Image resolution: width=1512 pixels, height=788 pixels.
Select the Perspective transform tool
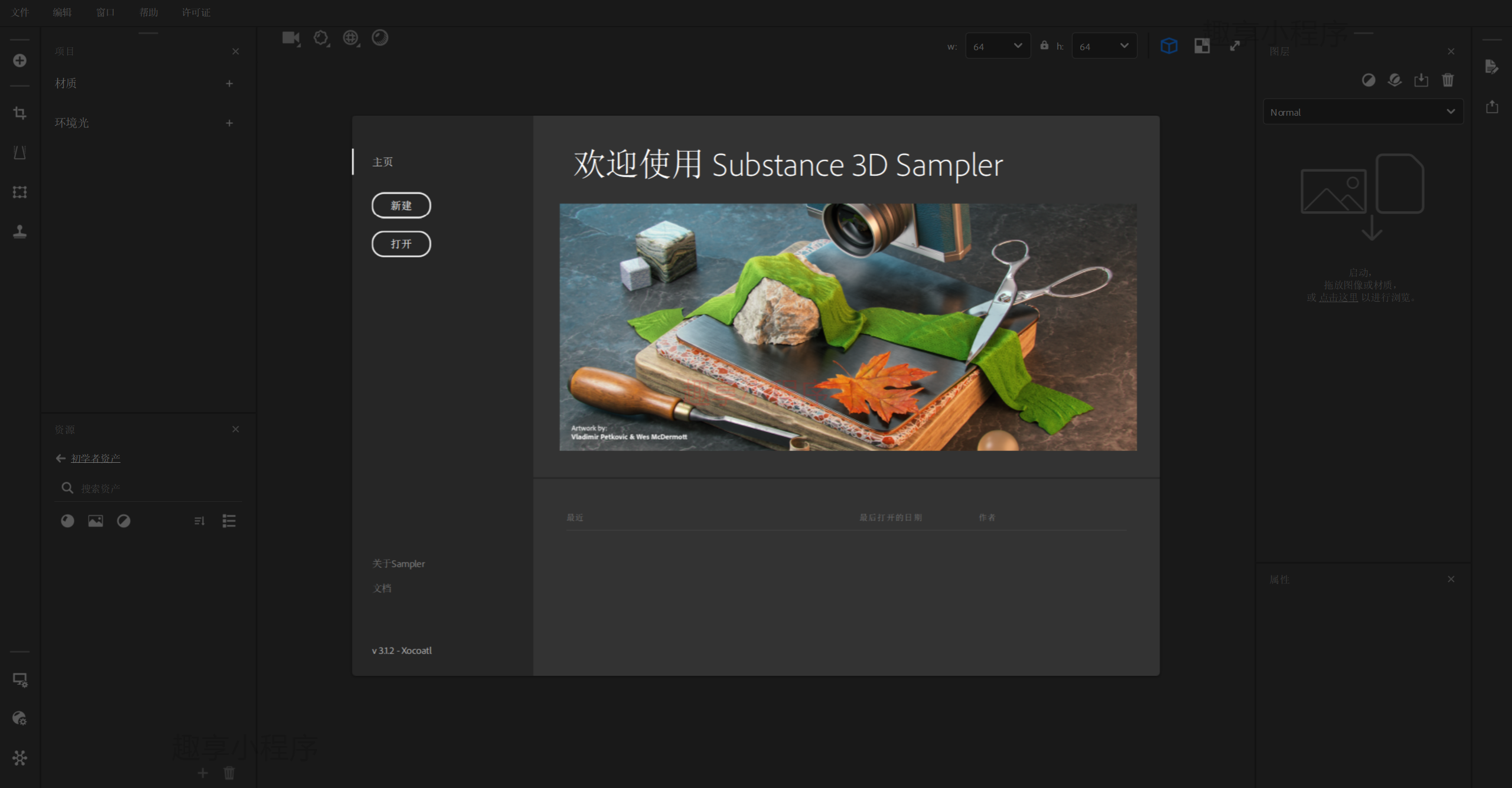point(19,152)
